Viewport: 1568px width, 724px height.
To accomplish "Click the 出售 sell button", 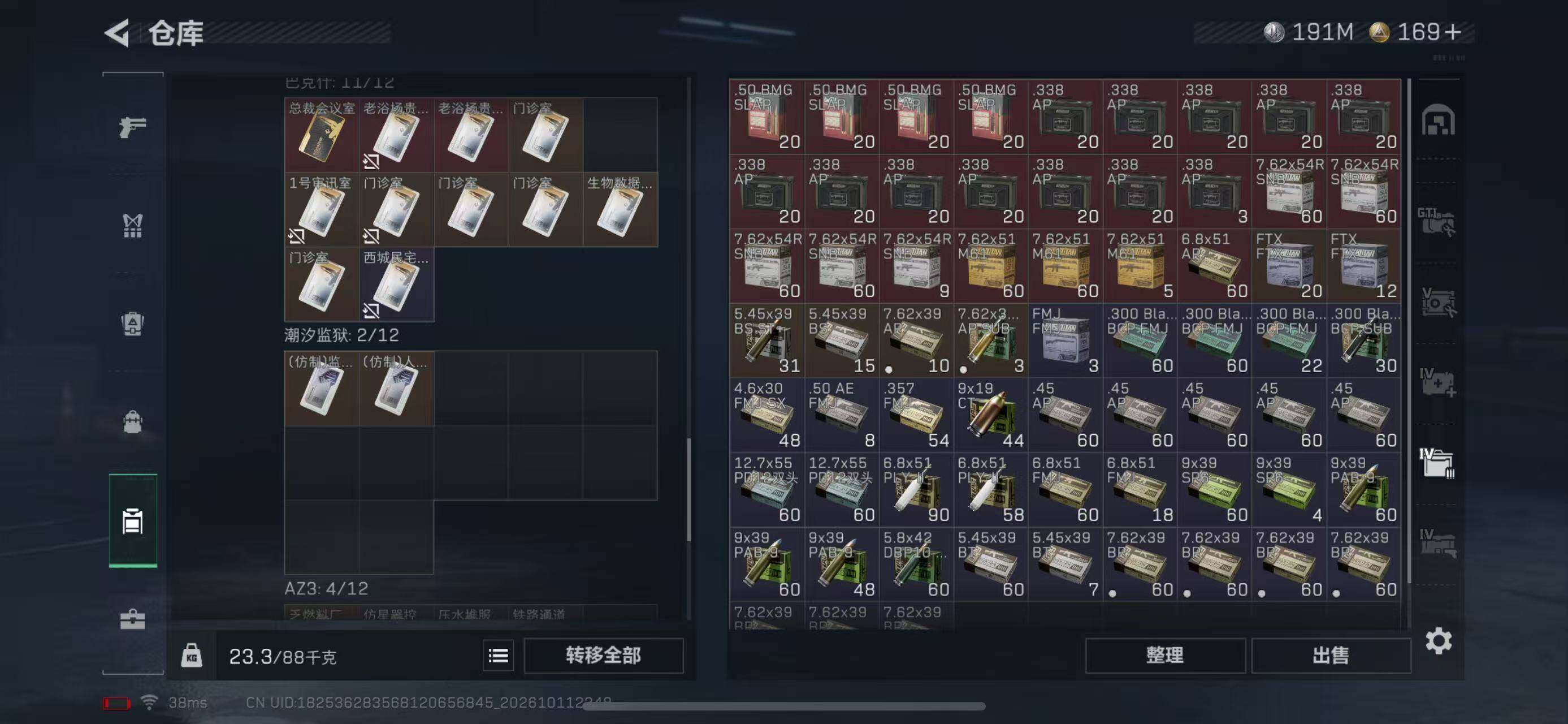I will (x=1331, y=656).
